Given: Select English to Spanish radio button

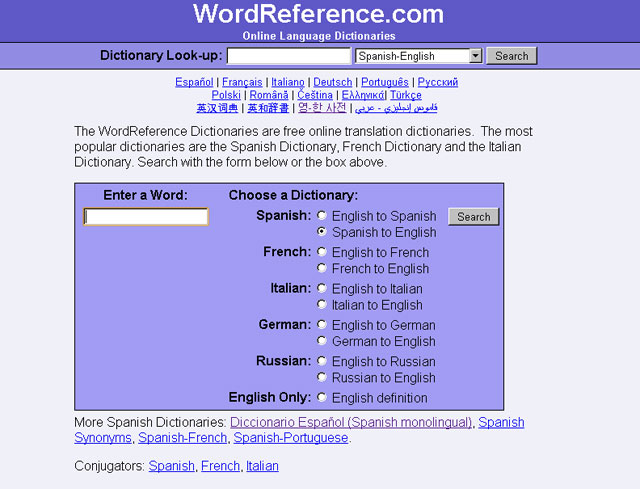Looking at the screenshot, I should 322,215.
